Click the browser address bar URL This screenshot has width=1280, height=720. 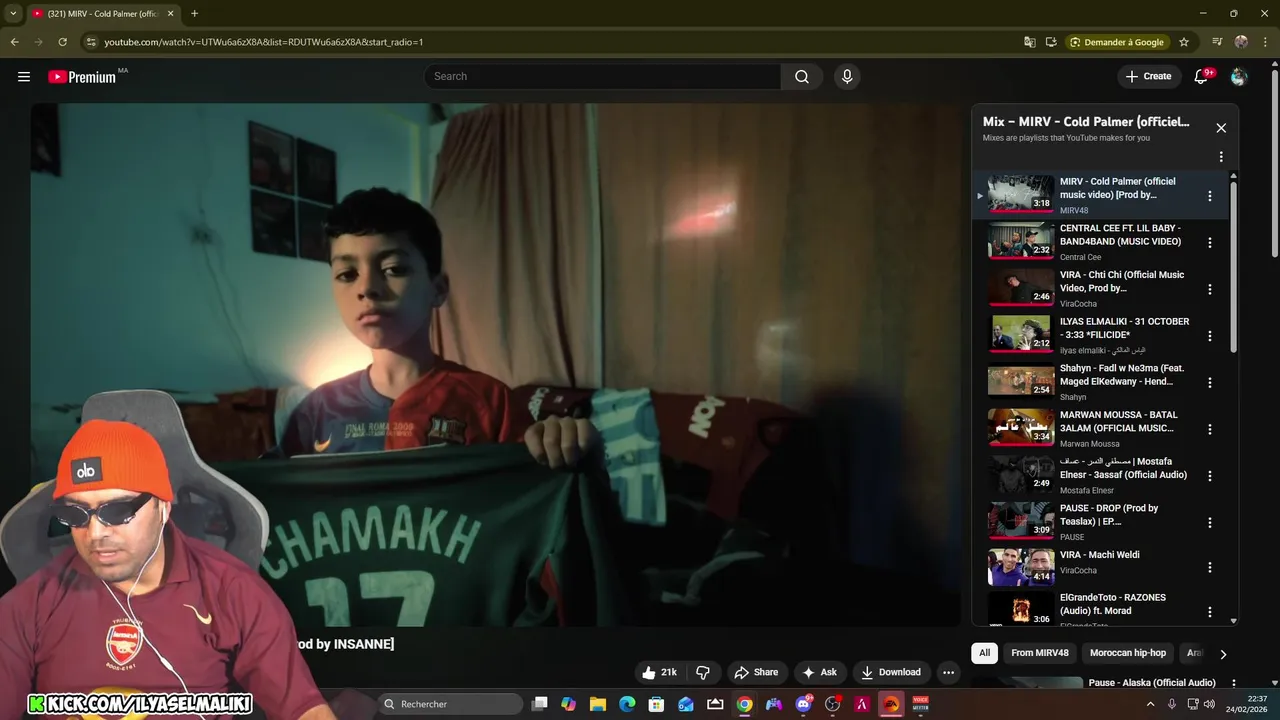[264, 42]
